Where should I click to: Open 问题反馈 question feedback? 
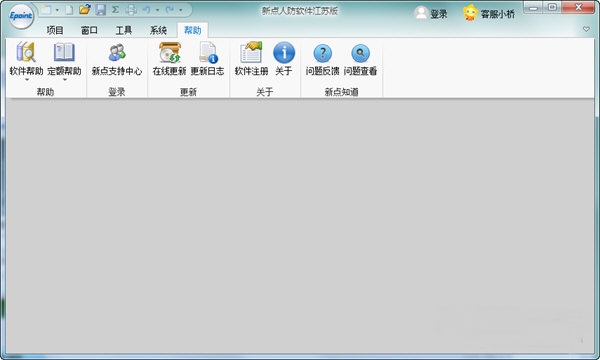coord(322,59)
